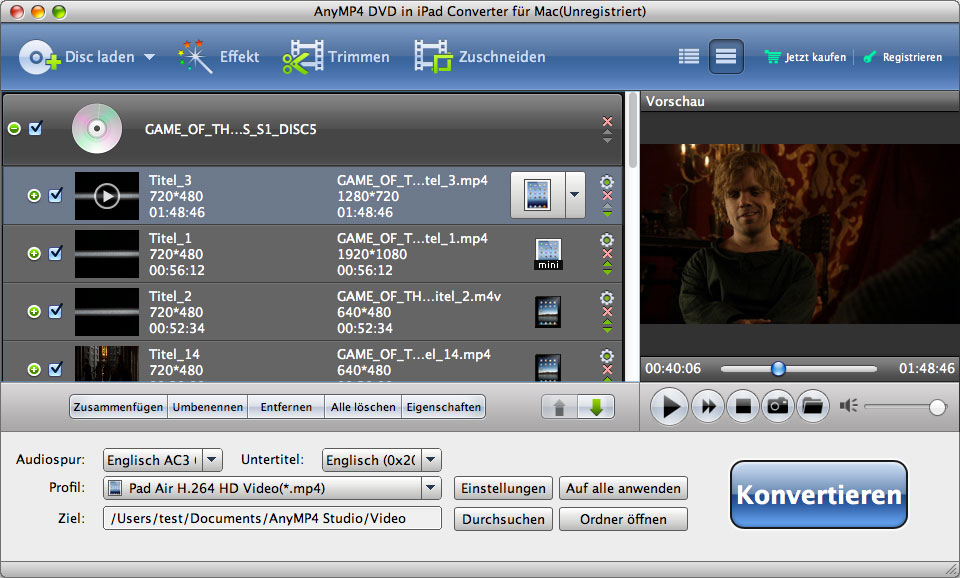
Task: Open settings gear for Titel_3
Action: 607,182
